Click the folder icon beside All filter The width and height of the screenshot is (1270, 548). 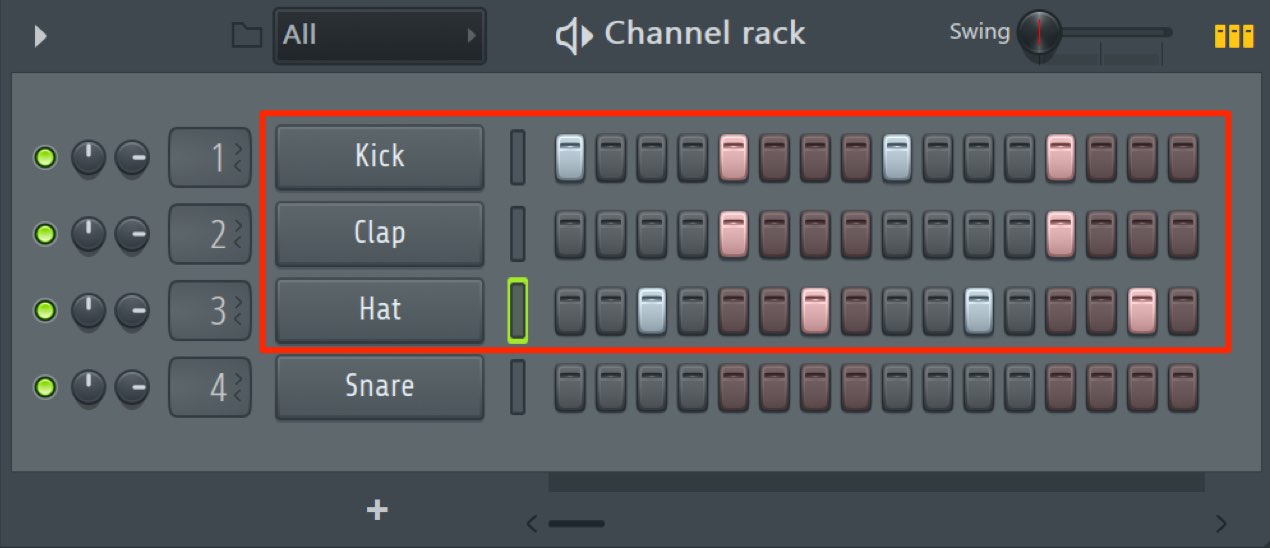pos(246,37)
